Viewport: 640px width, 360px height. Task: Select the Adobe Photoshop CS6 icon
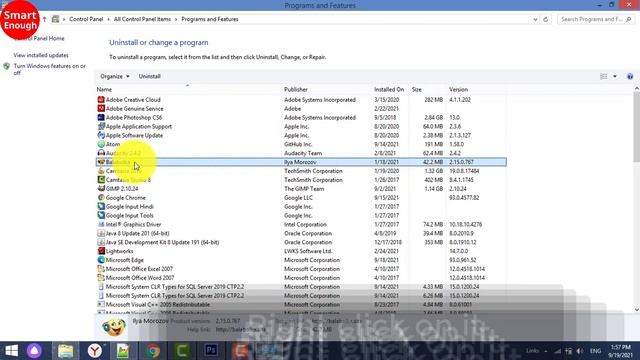pyautogui.click(x=101, y=118)
